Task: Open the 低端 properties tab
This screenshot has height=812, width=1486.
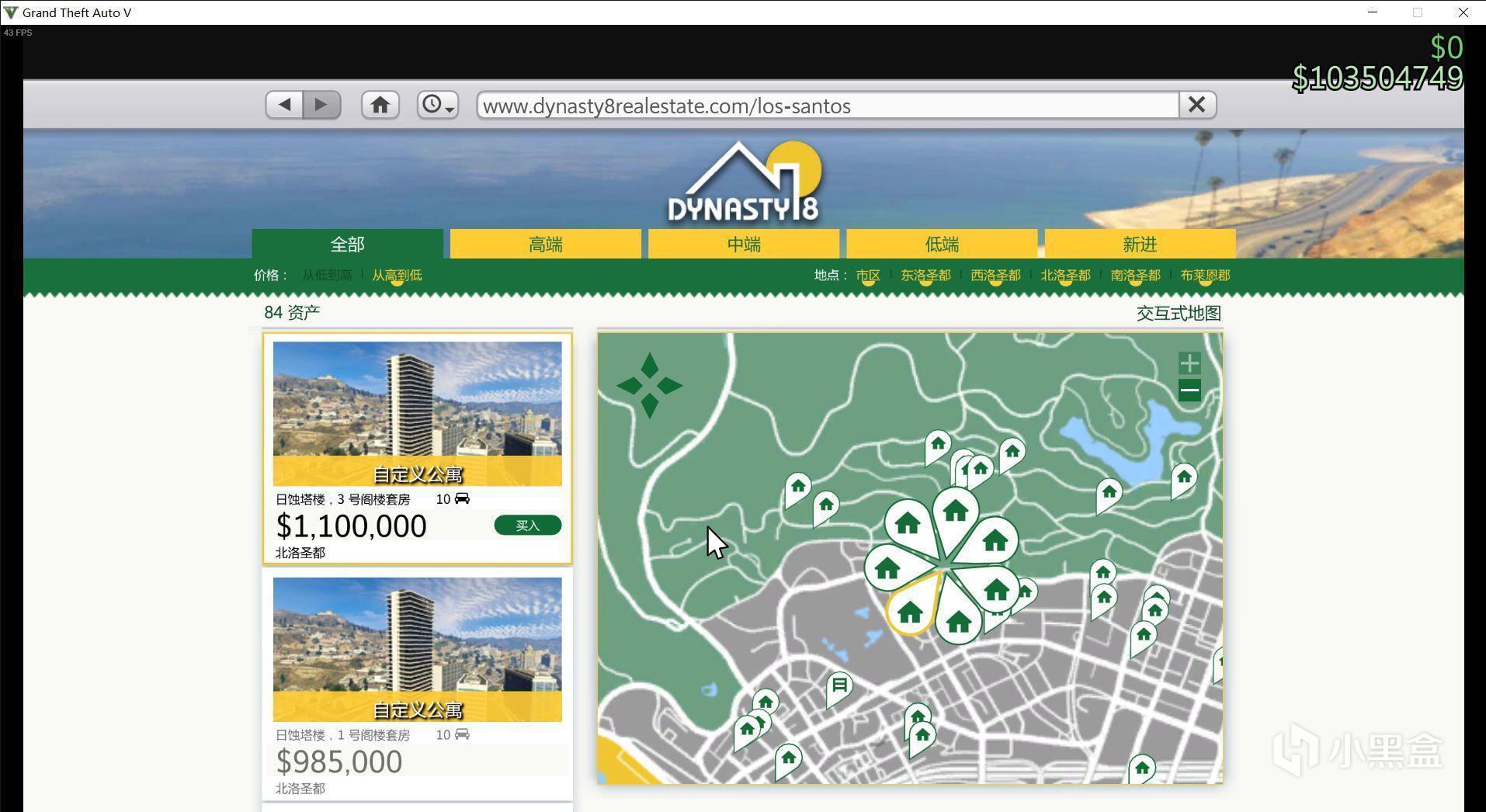Action: tap(942, 245)
